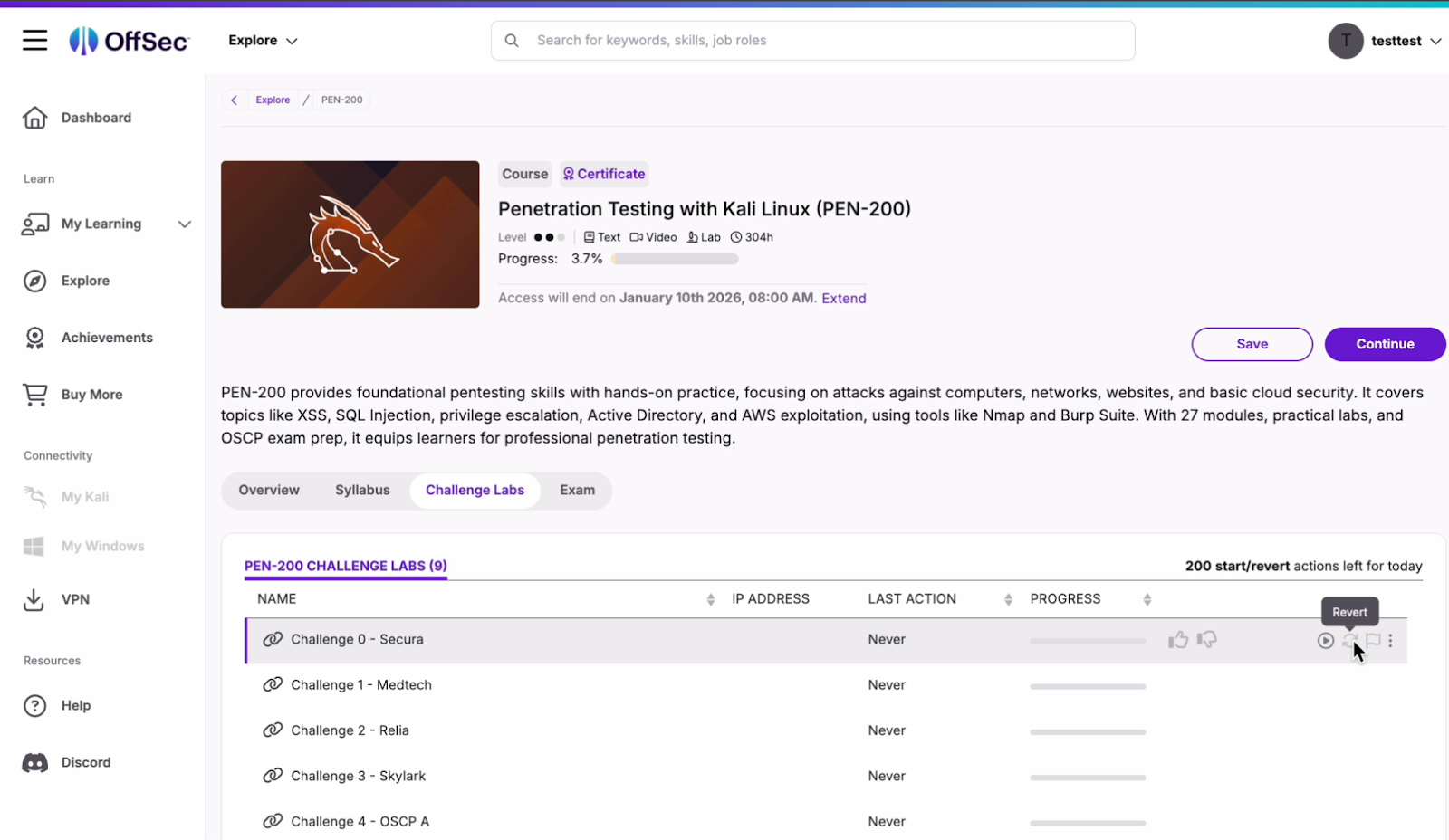Click the OffSec logo

[x=129, y=41]
